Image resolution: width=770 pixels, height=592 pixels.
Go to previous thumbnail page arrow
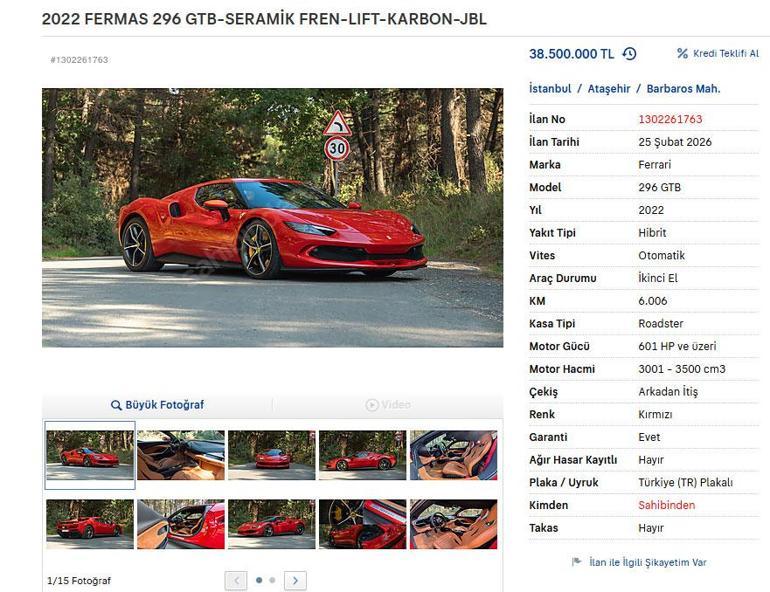click(236, 581)
